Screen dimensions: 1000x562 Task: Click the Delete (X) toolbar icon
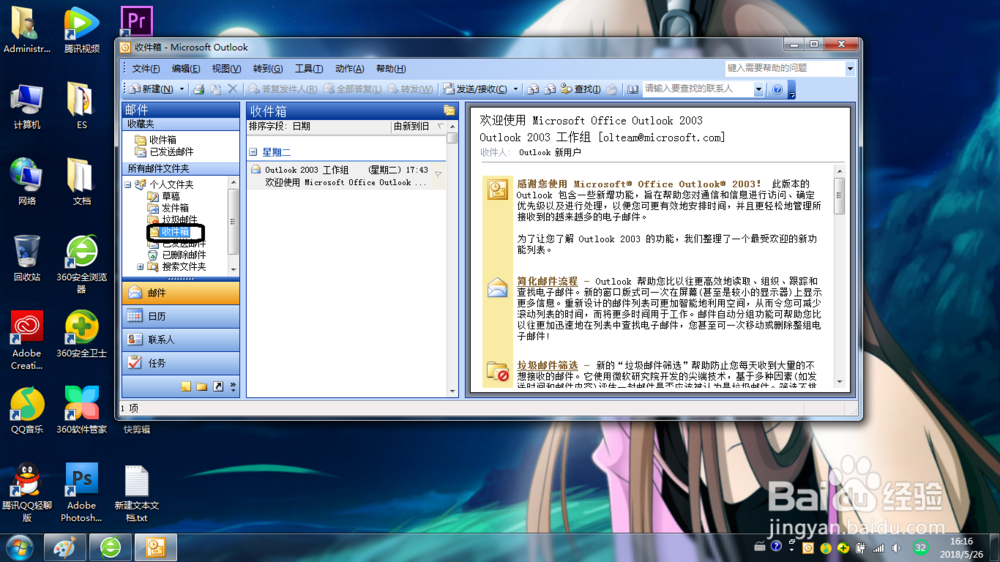click(x=232, y=89)
